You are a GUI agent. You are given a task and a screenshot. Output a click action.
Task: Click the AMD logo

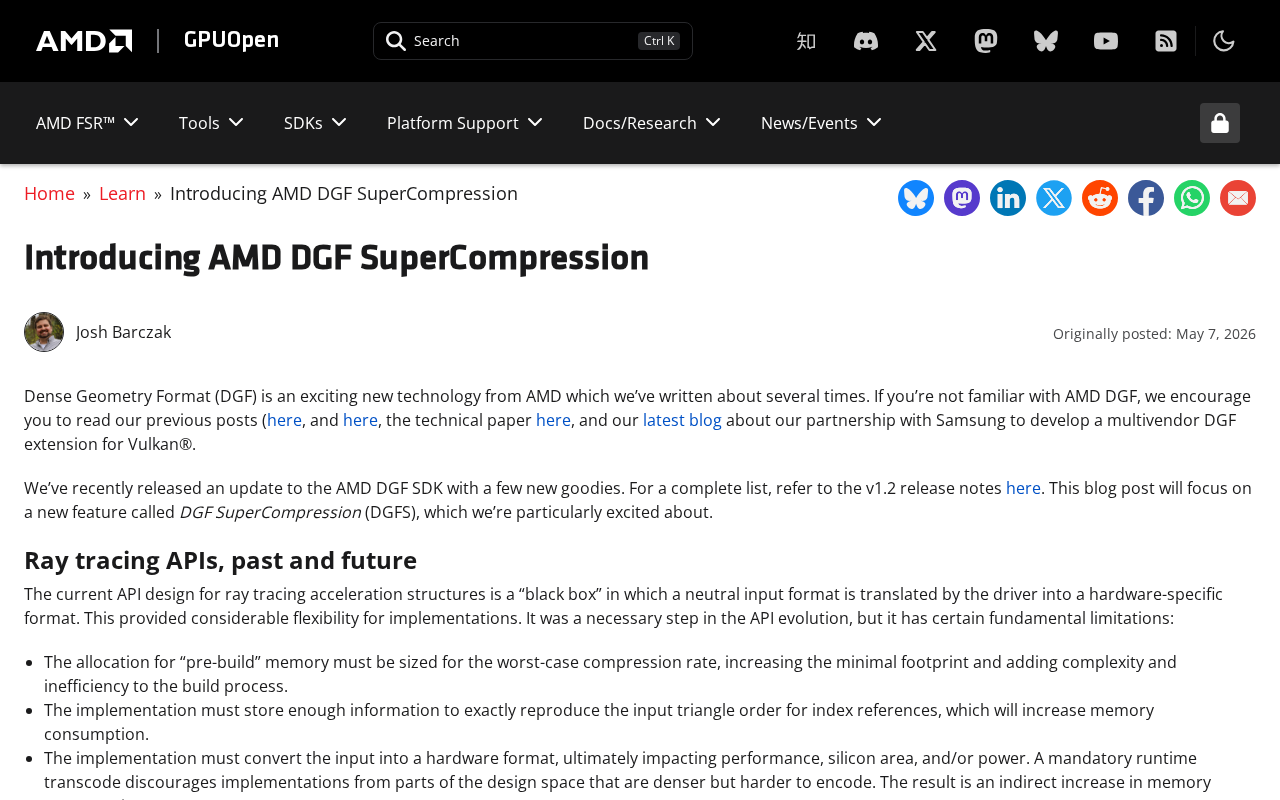84,41
